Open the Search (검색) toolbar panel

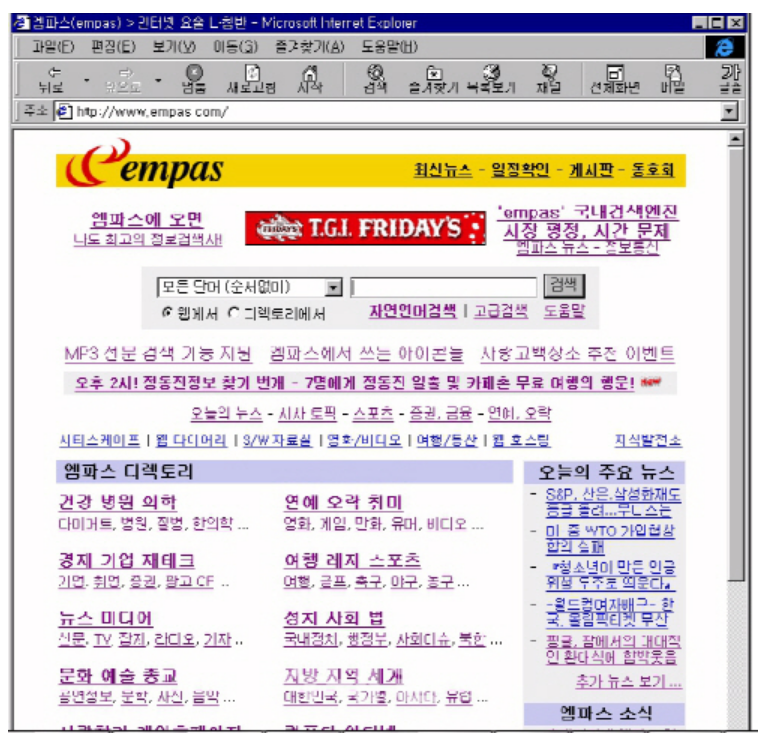click(x=375, y=78)
